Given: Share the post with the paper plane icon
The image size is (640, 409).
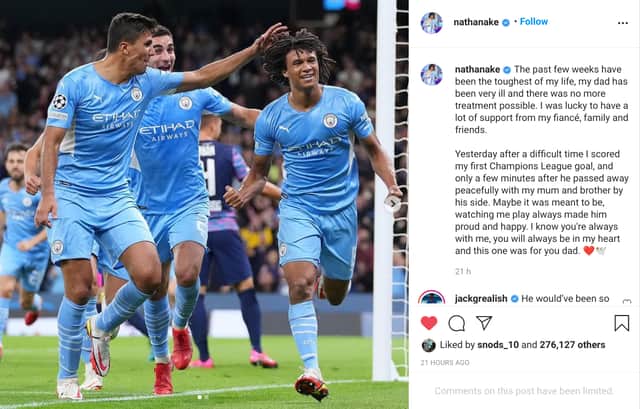Looking at the screenshot, I should point(484,322).
